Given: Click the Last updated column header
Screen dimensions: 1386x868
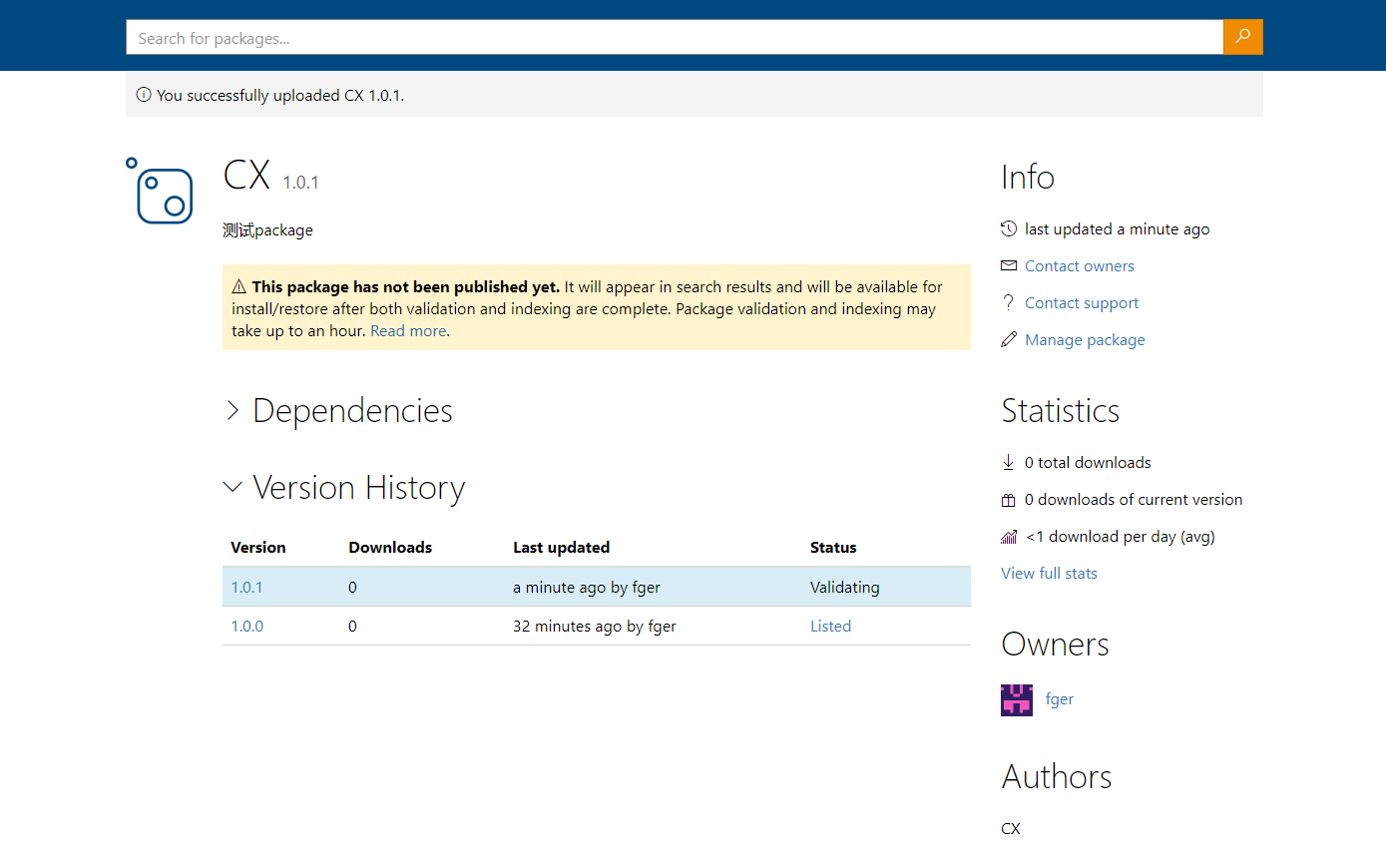Looking at the screenshot, I should point(561,547).
